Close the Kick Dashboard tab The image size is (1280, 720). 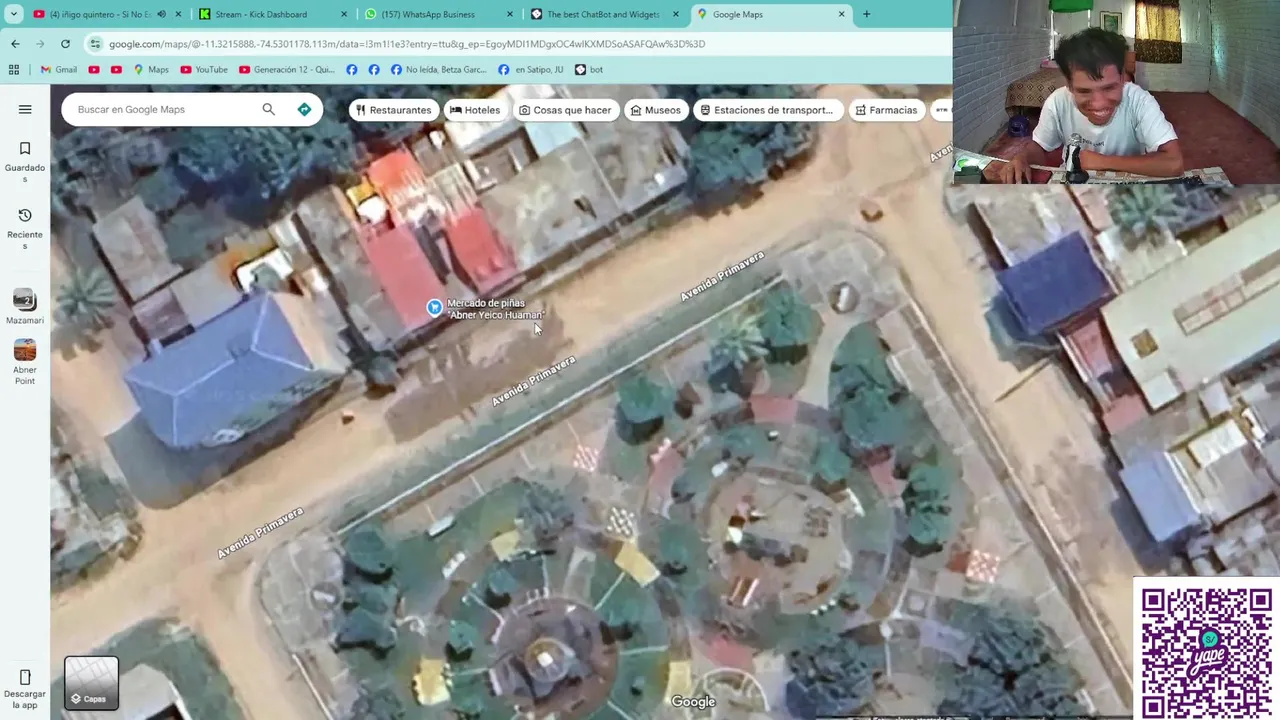pos(343,14)
